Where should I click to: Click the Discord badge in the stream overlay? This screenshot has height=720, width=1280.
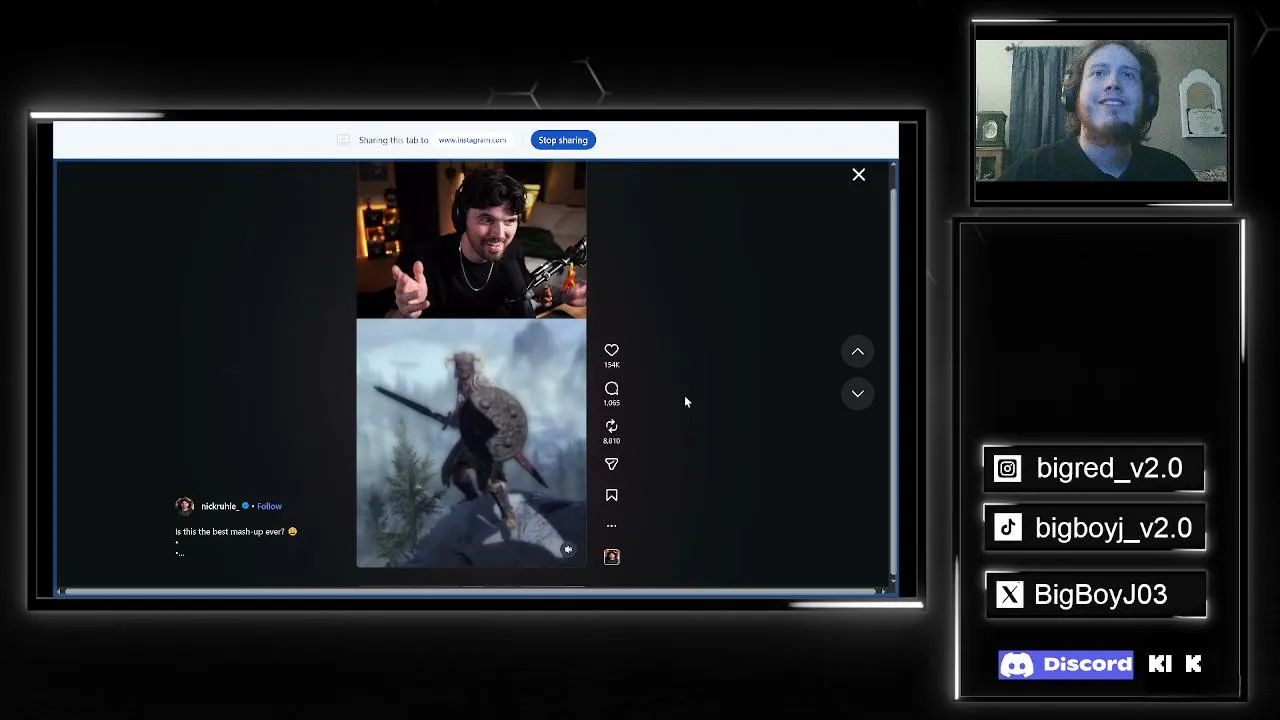pyautogui.click(x=1066, y=665)
